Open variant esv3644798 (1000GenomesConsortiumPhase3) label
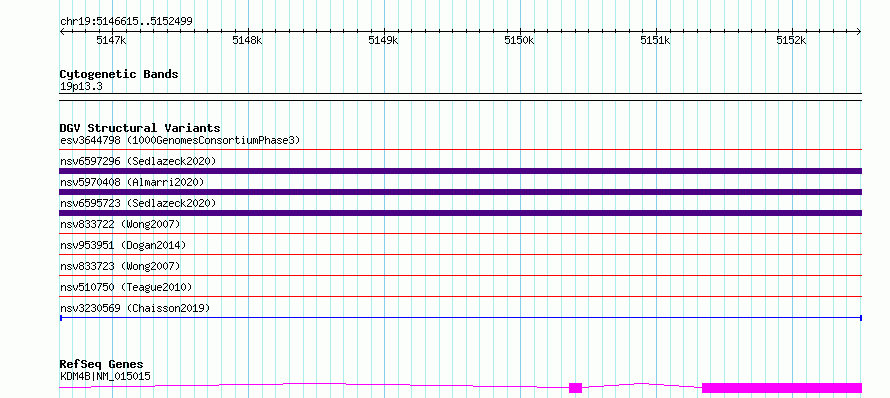This screenshot has height=398, width=890. (180, 140)
